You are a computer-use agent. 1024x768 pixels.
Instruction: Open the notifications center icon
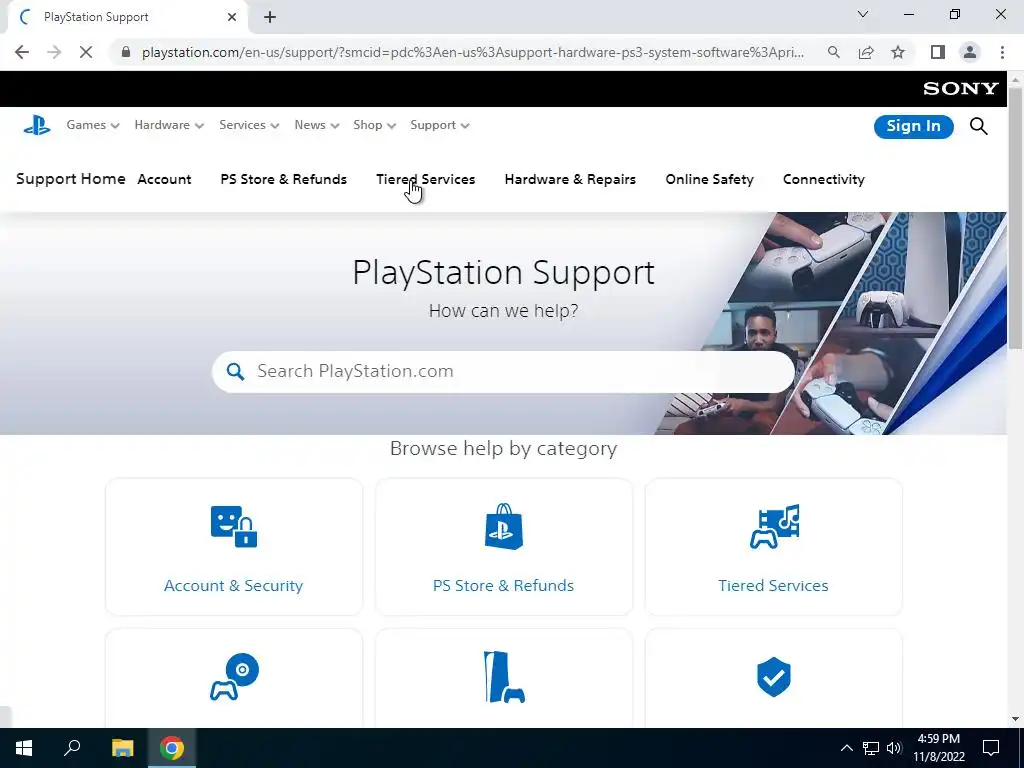coord(991,748)
